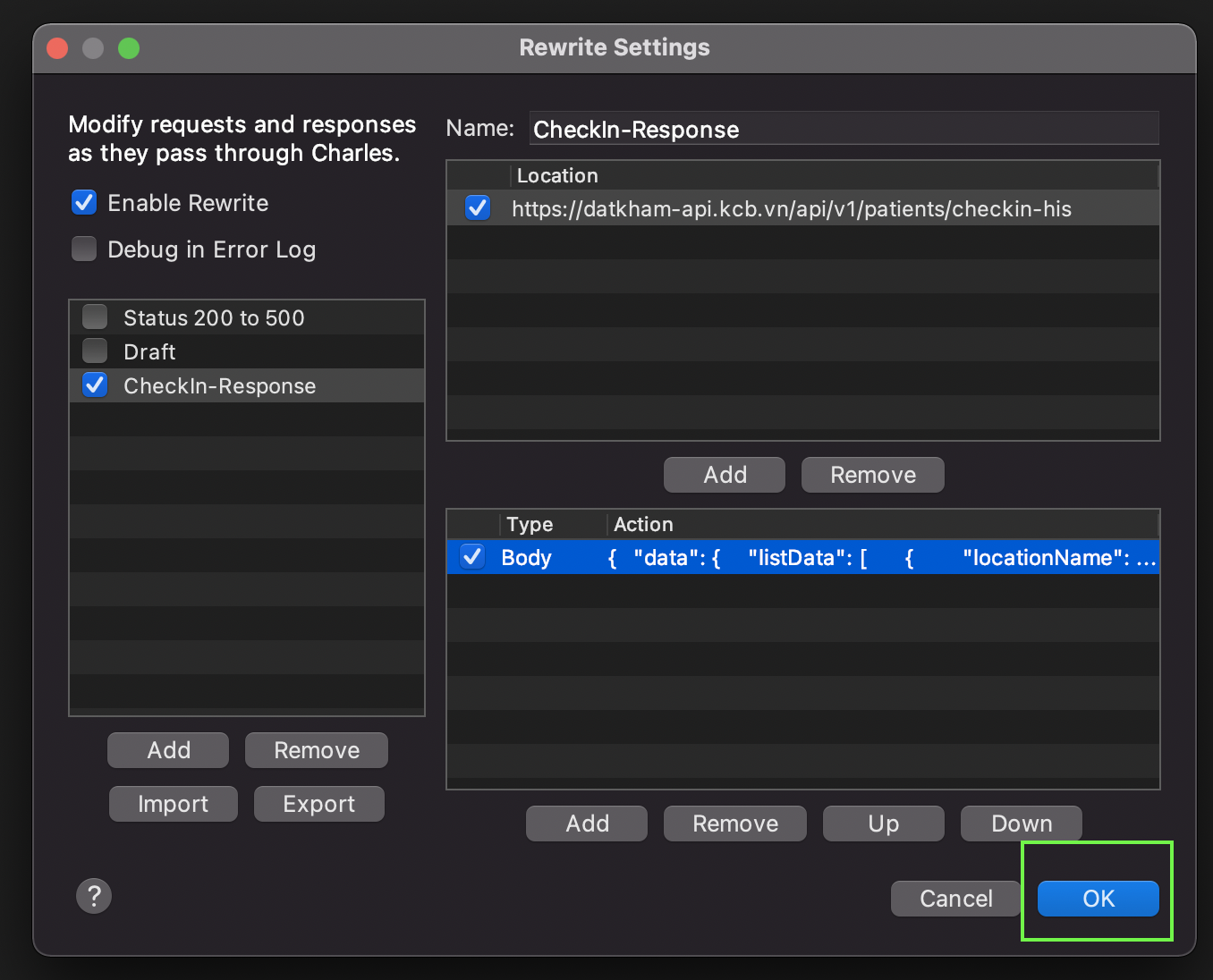The height and width of the screenshot is (980, 1213).
Task: Remove the selected location
Action: [x=873, y=475]
